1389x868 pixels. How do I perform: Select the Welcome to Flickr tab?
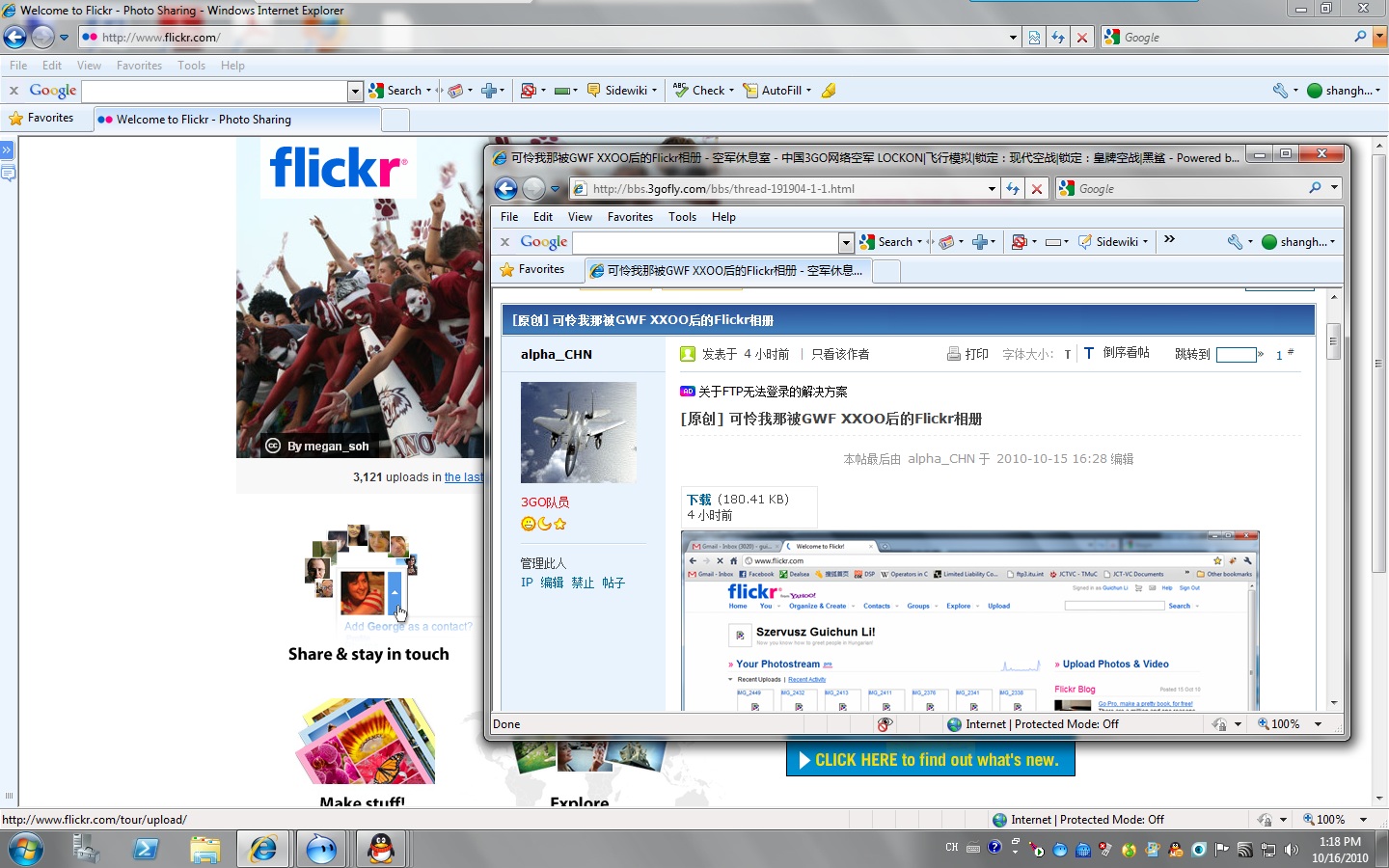click(237, 120)
